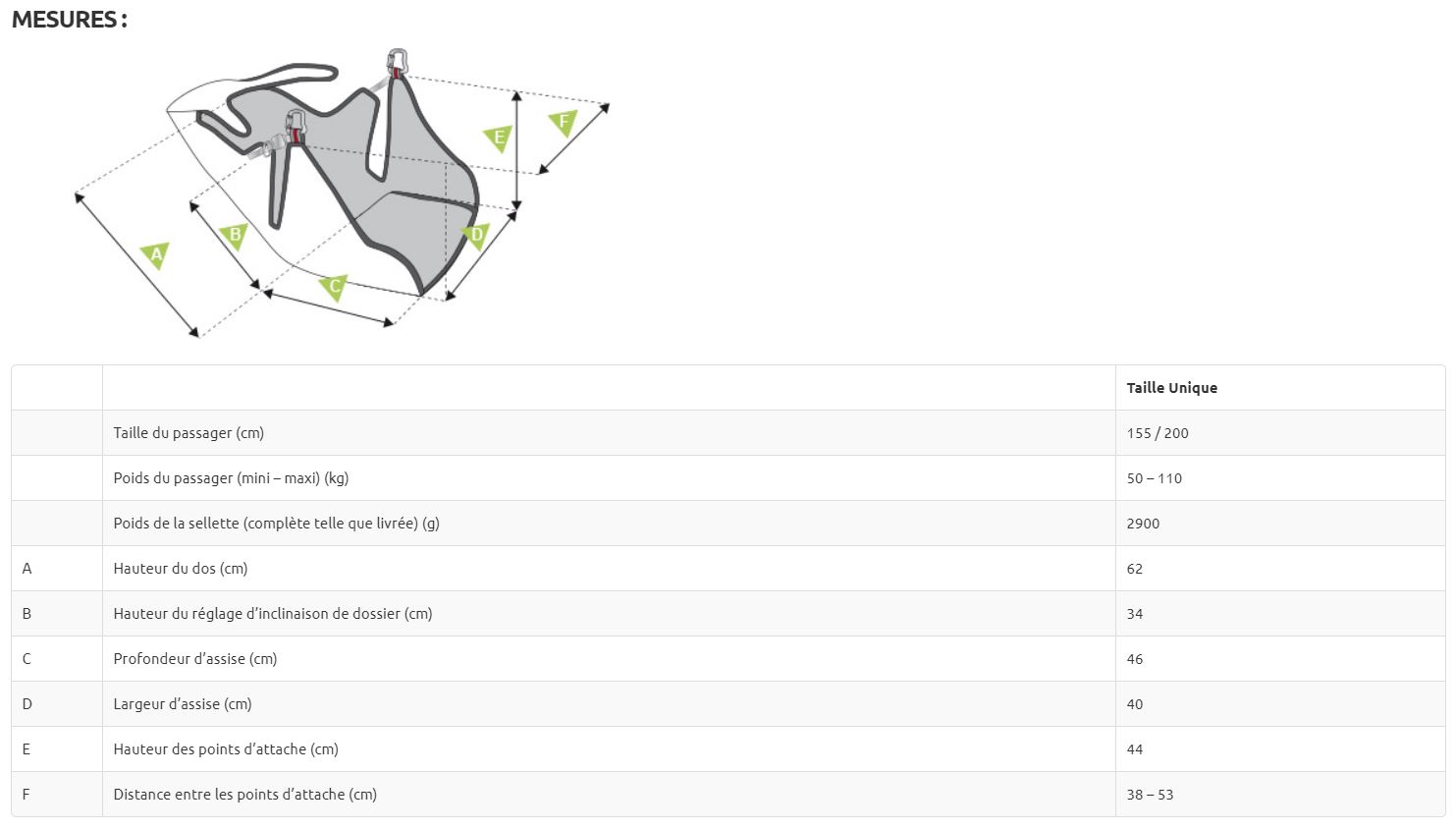Click the top carabiner on harness diagram
Viewport: 1456px width, 830px height.
tap(397, 62)
